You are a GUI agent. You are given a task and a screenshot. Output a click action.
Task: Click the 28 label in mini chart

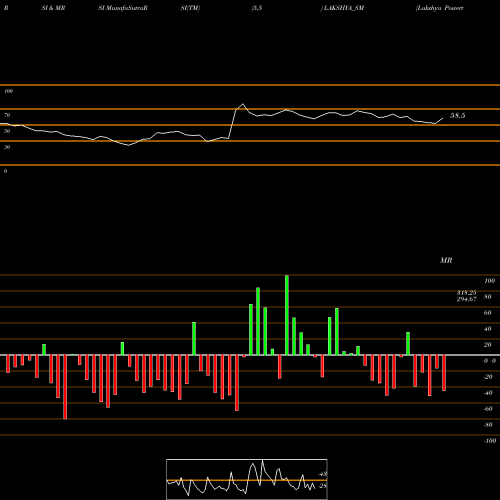point(323,486)
